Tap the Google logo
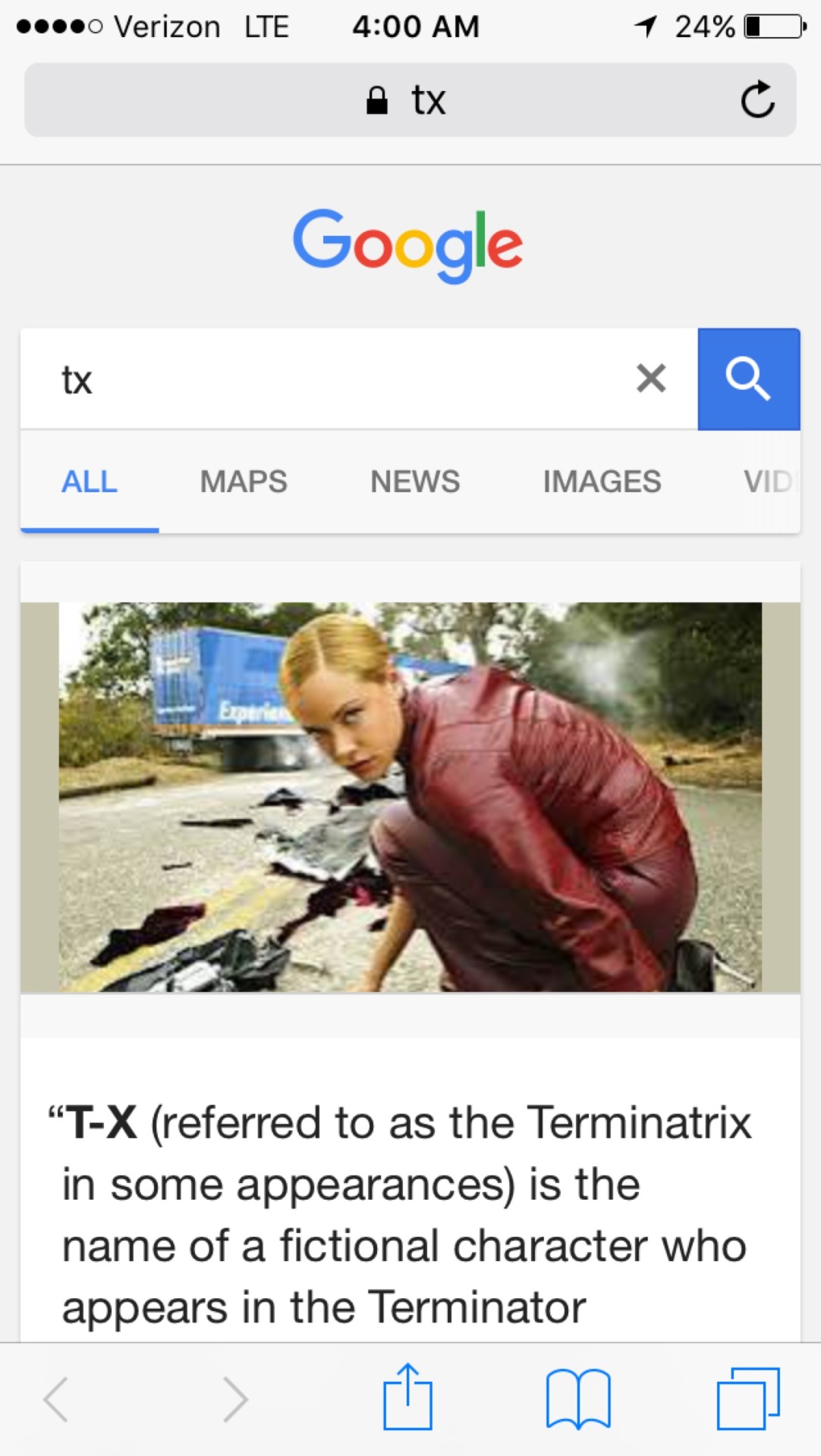Screen dimensions: 821x1456 point(408,245)
